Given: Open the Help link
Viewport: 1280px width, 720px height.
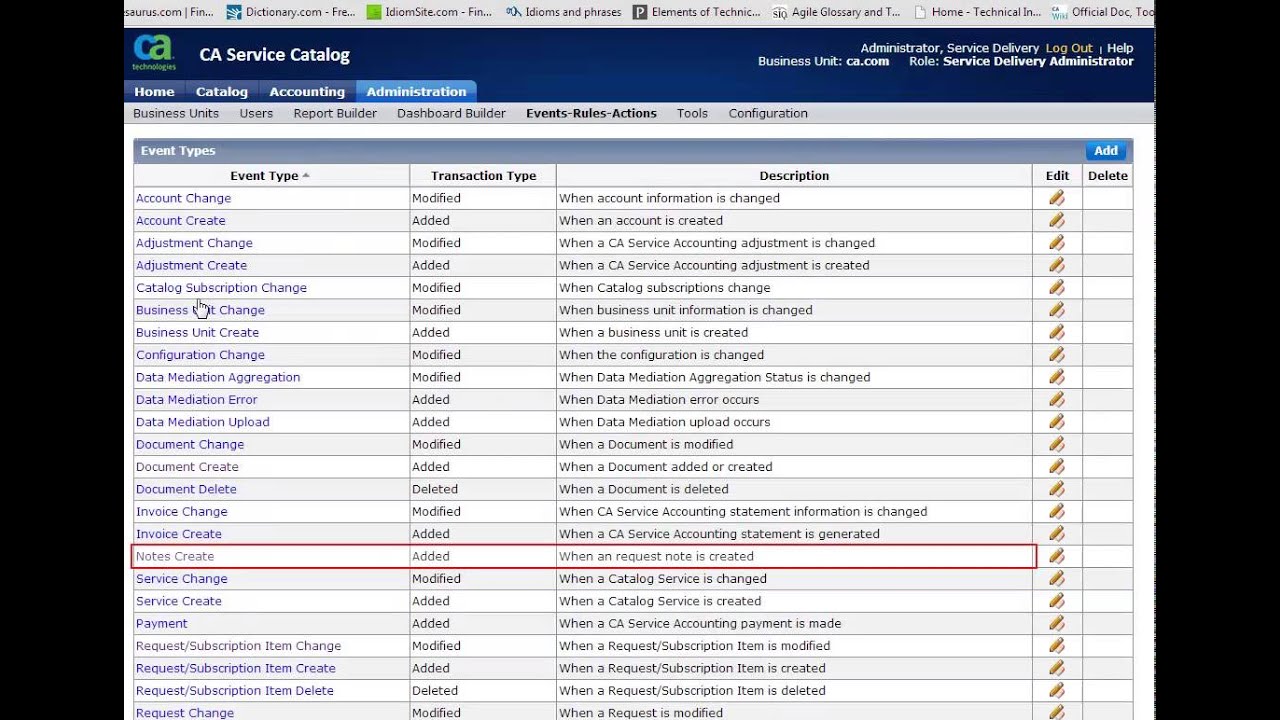Looking at the screenshot, I should (1120, 48).
